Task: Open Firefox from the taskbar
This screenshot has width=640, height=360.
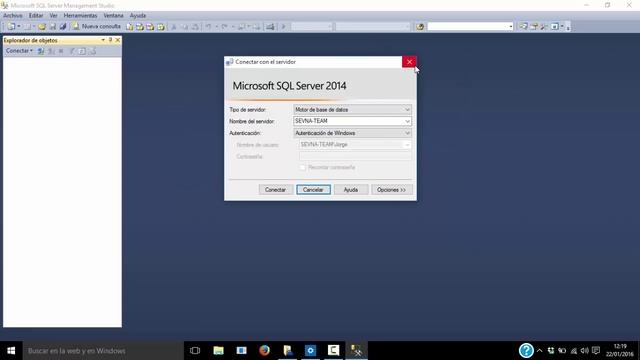Action: pos(264,351)
